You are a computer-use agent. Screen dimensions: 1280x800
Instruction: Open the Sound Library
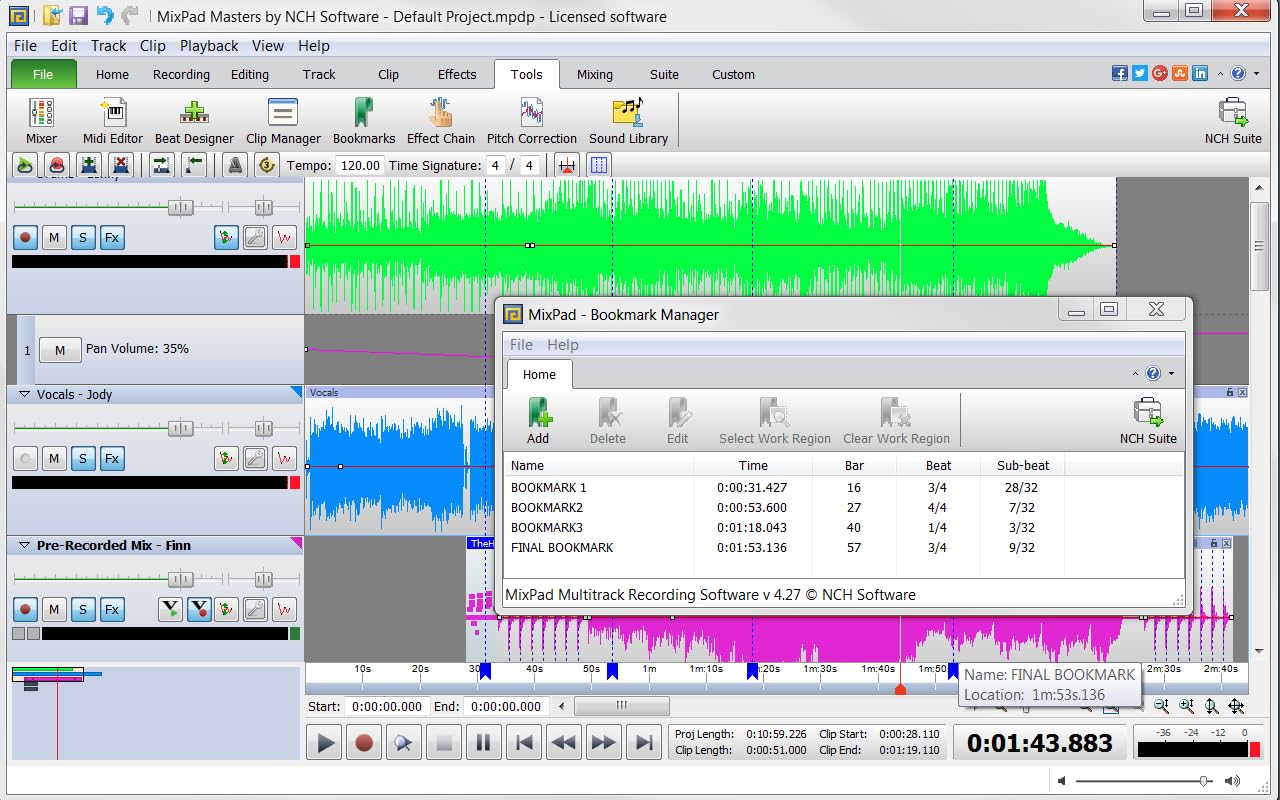(x=628, y=118)
